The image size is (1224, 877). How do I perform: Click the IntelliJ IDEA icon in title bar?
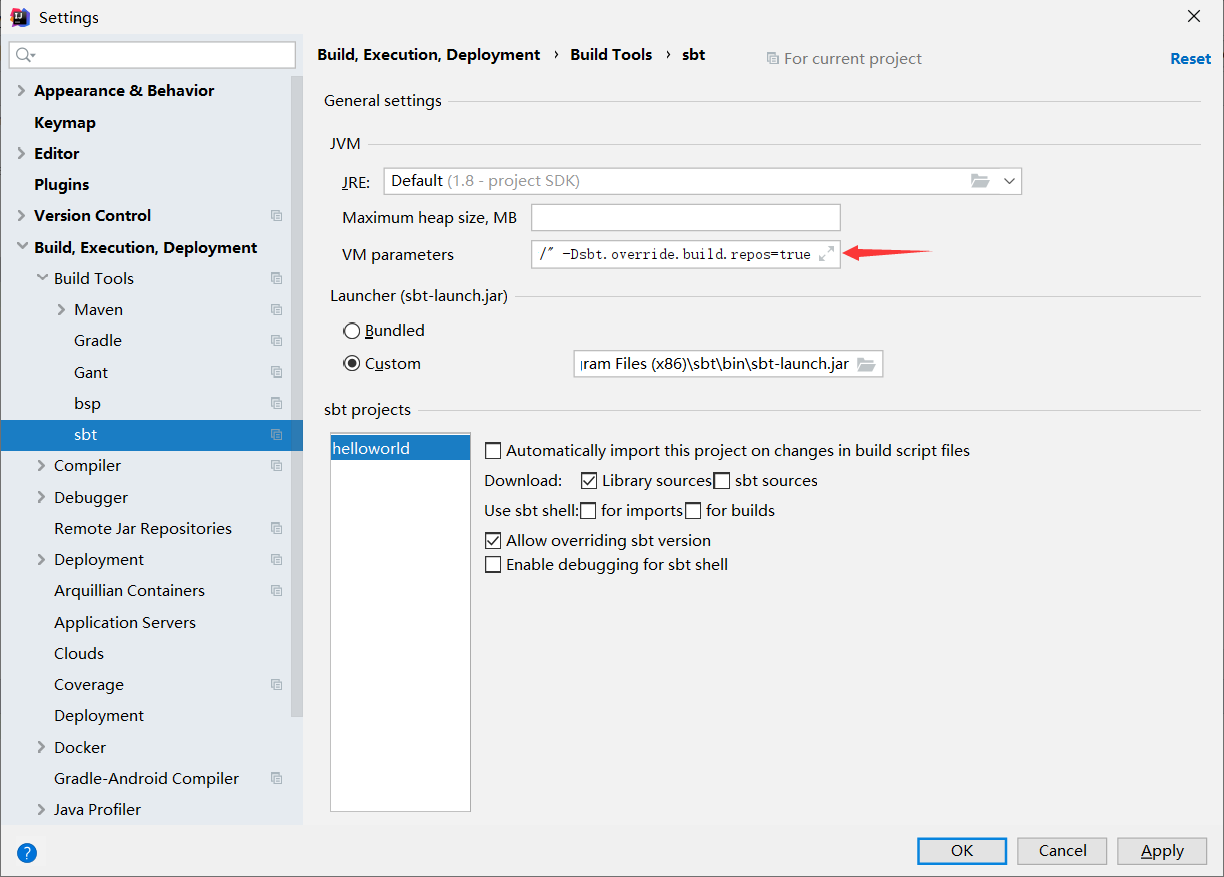pyautogui.click(x=20, y=17)
